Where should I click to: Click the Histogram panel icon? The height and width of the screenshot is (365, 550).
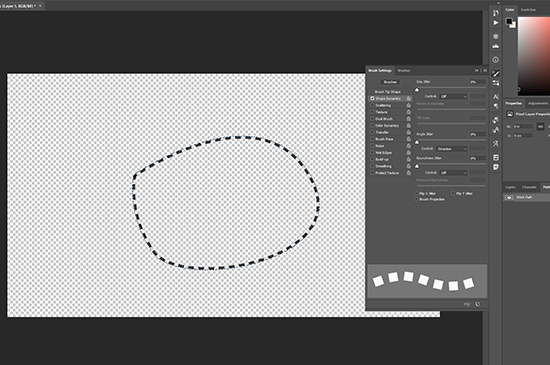(x=496, y=46)
